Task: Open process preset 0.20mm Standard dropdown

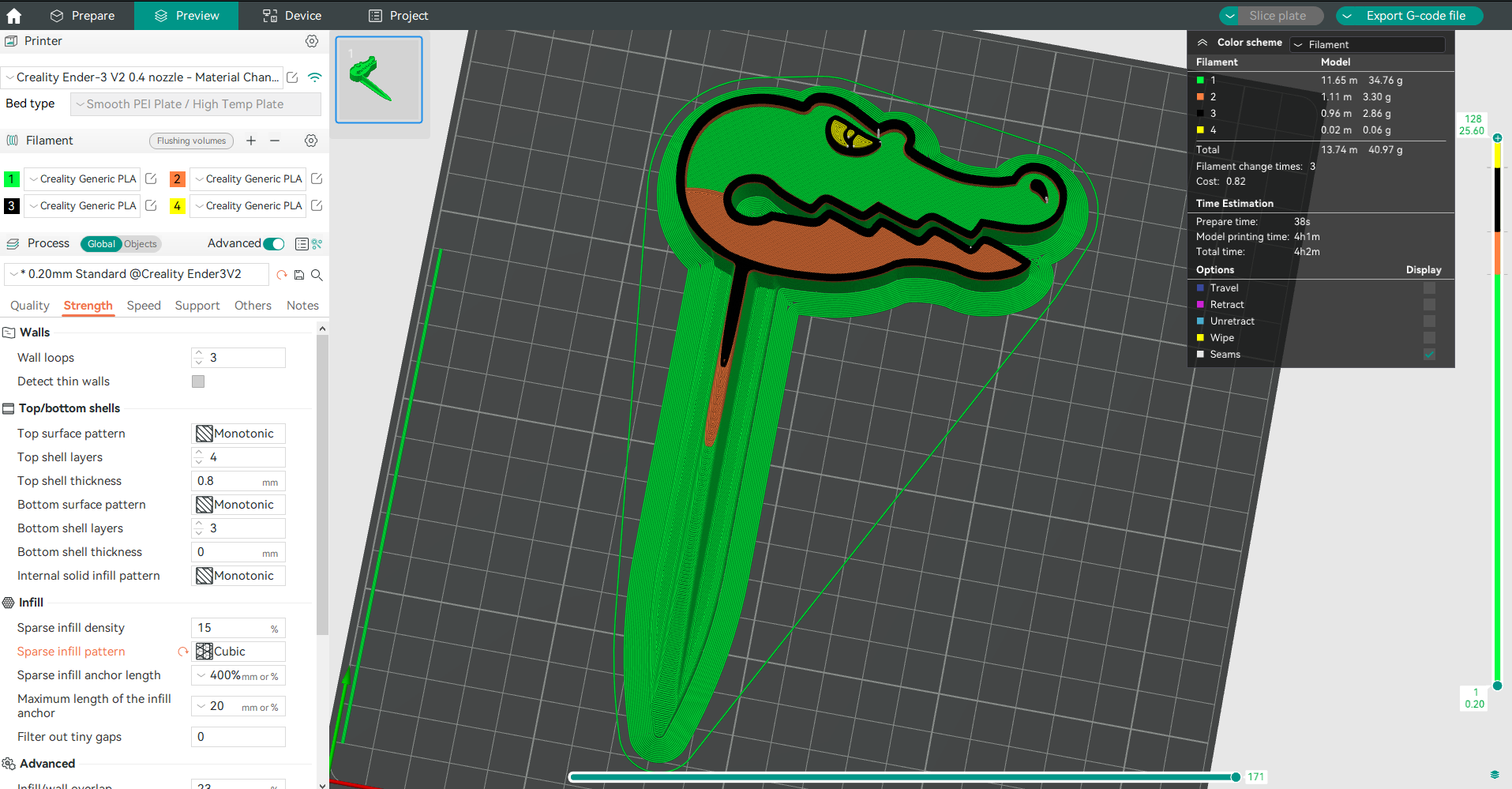Action: (137, 274)
